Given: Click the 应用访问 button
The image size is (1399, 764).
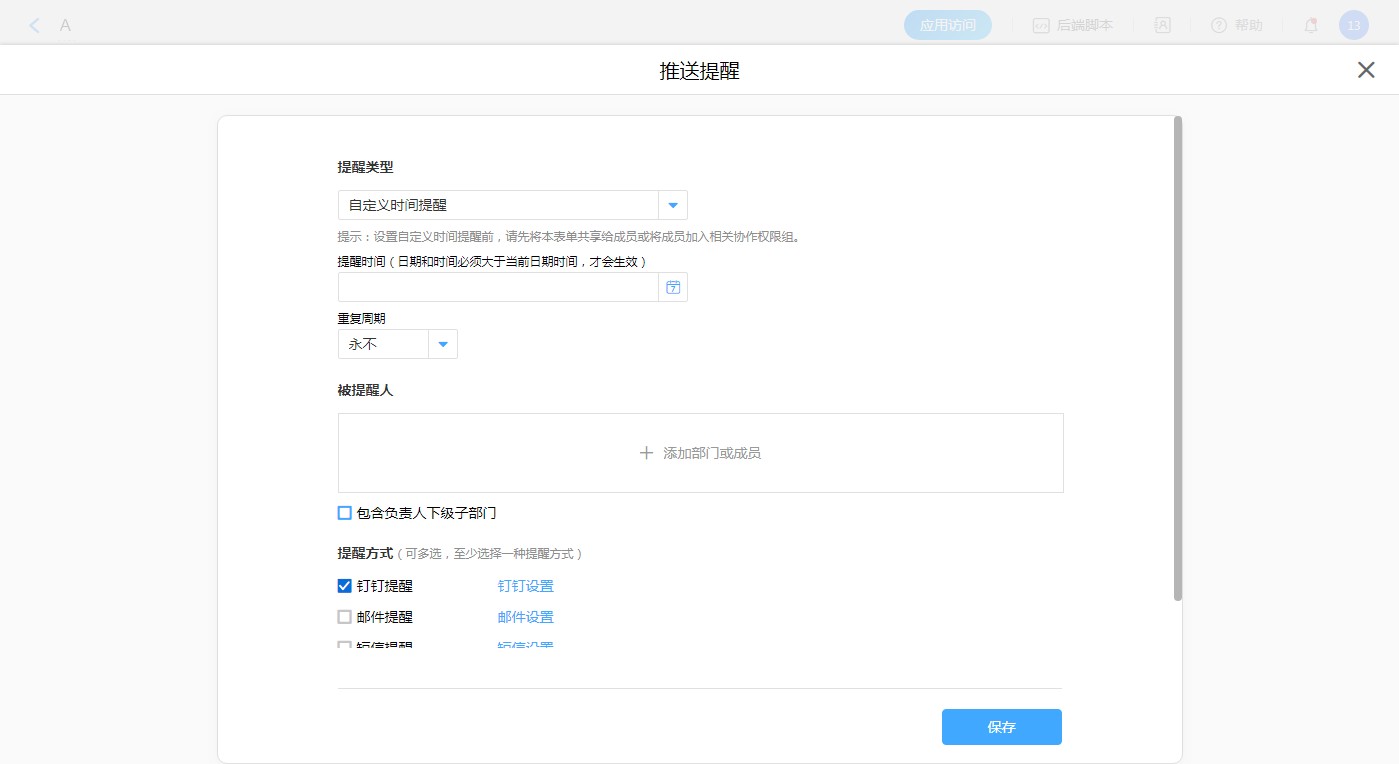Looking at the screenshot, I should click(x=947, y=26).
